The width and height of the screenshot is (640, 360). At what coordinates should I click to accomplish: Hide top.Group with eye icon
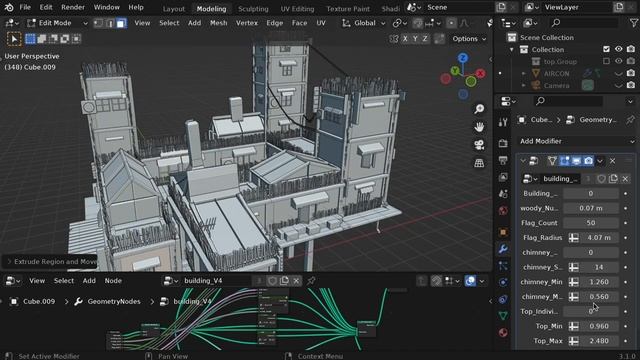(x=619, y=61)
